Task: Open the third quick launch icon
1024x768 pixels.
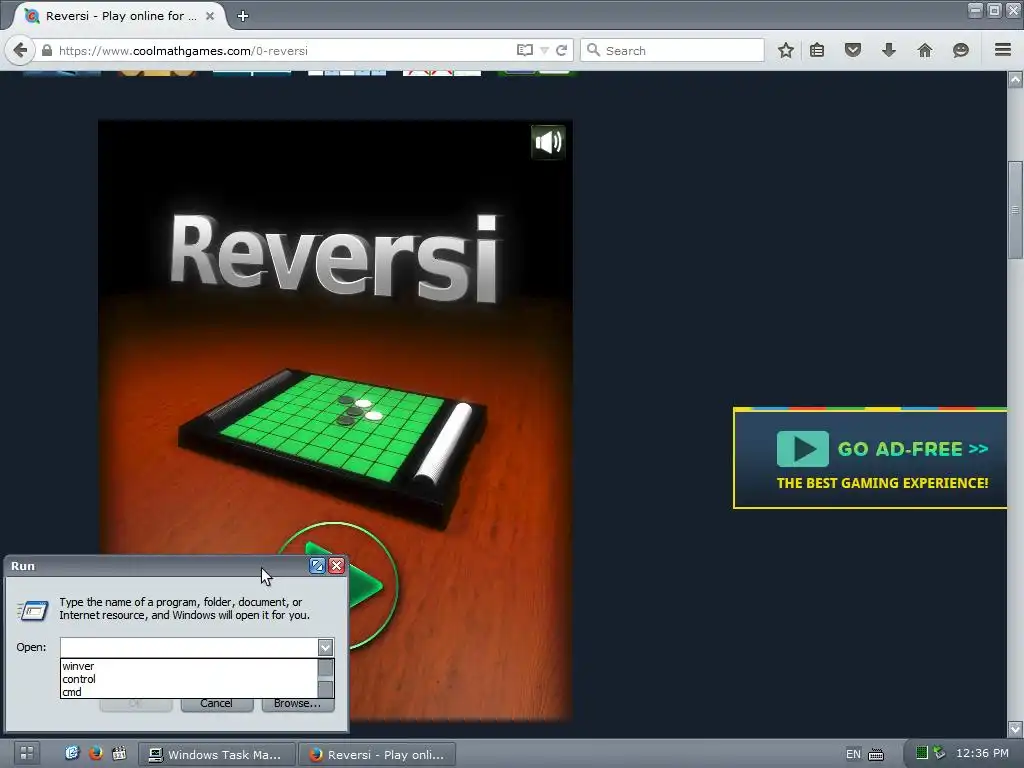Action: tap(119, 753)
